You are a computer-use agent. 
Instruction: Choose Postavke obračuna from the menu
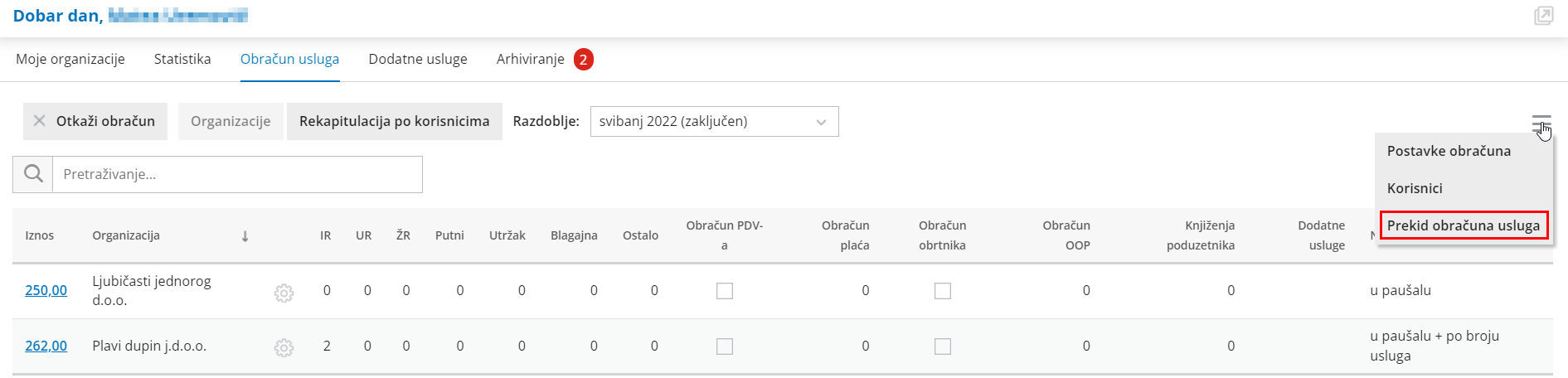pos(1449,151)
